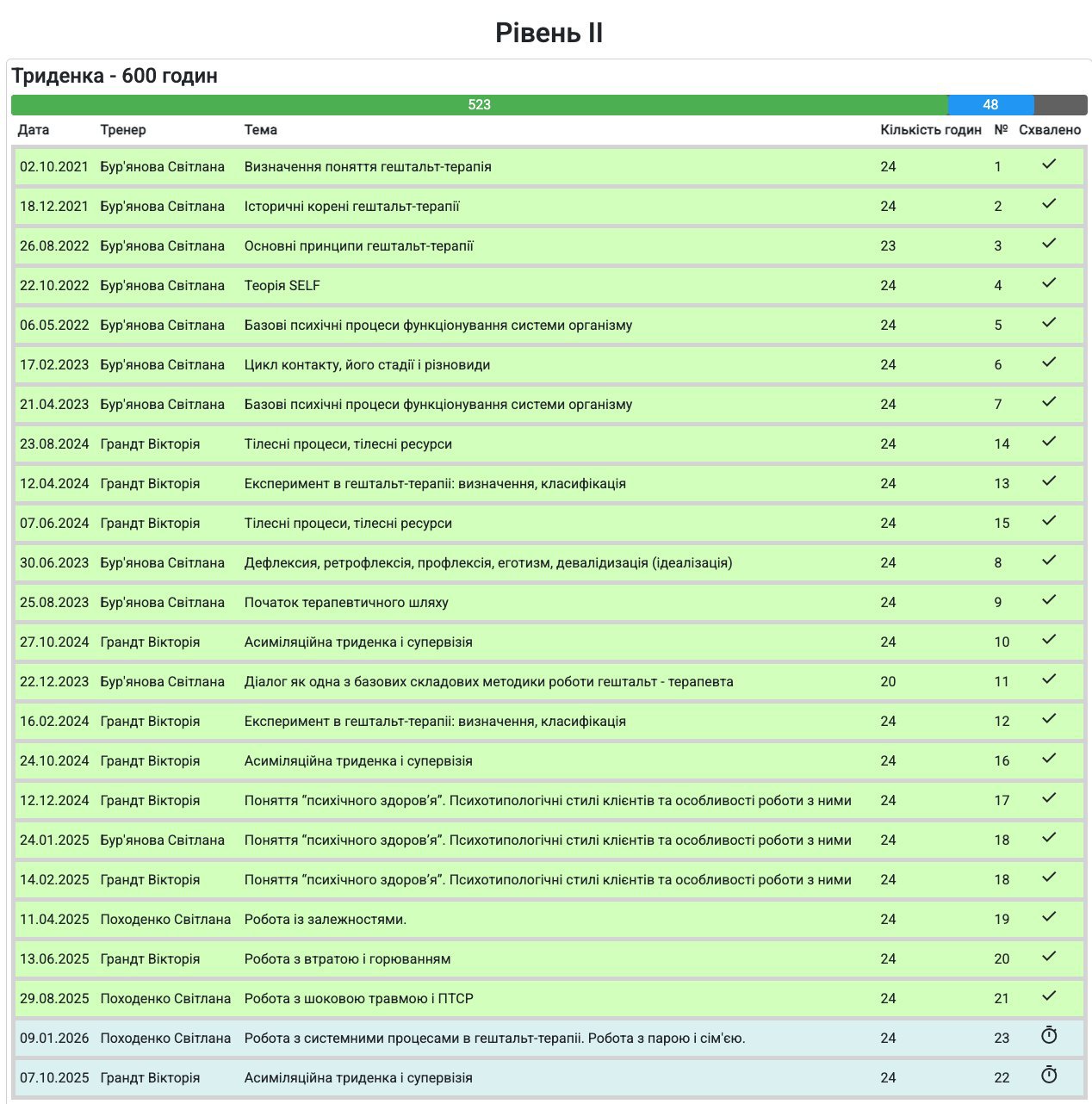Click the checkmark for Робота із залежностями
Image resolution: width=1092 pixels, height=1104 pixels.
coord(1048,916)
